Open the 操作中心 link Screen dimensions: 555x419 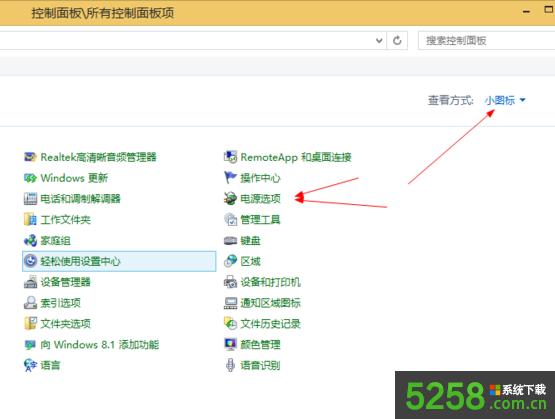pyautogui.click(x=260, y=178)
